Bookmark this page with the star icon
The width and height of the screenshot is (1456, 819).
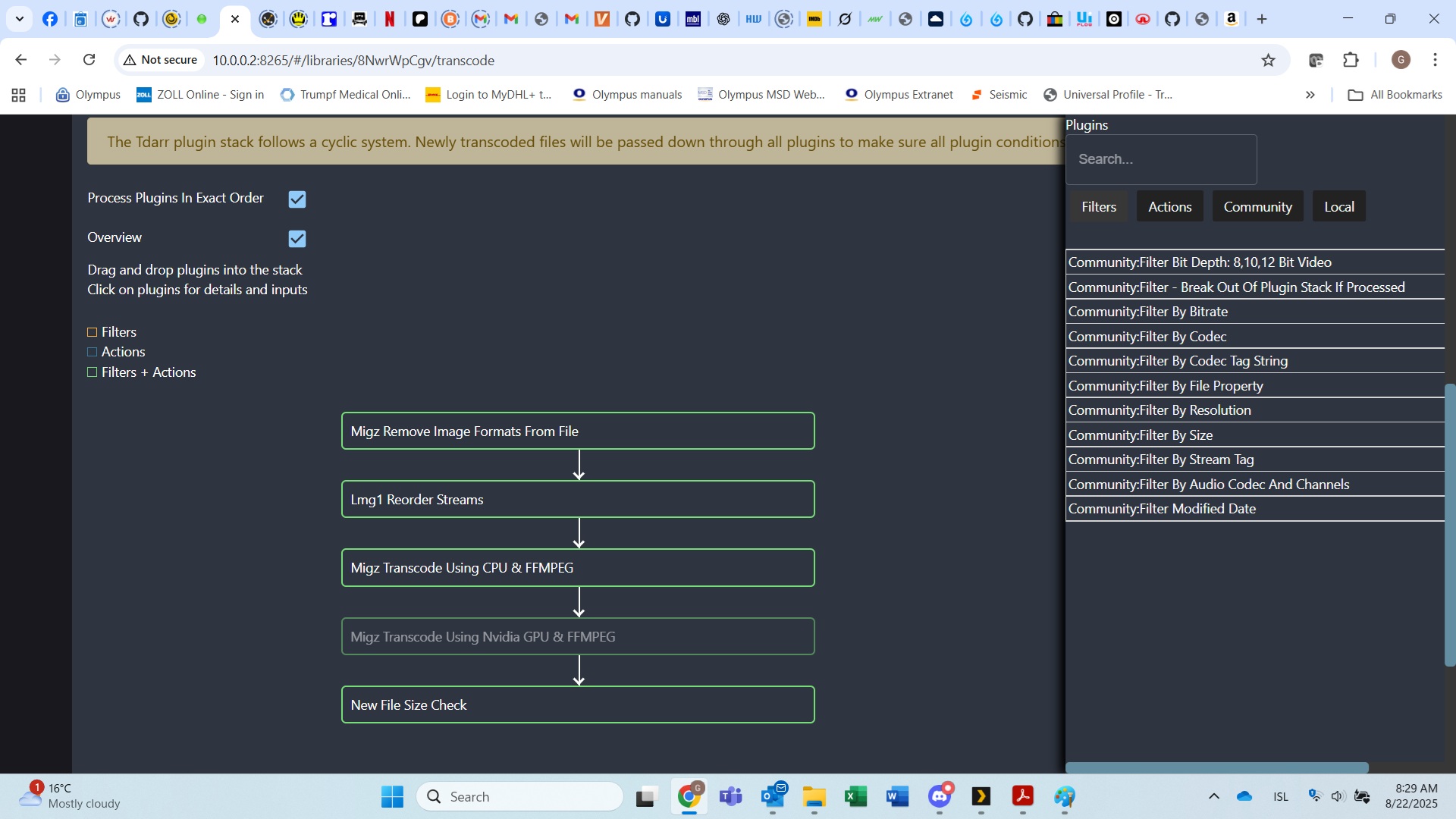pyautogui.click(x=1268, y=60)
